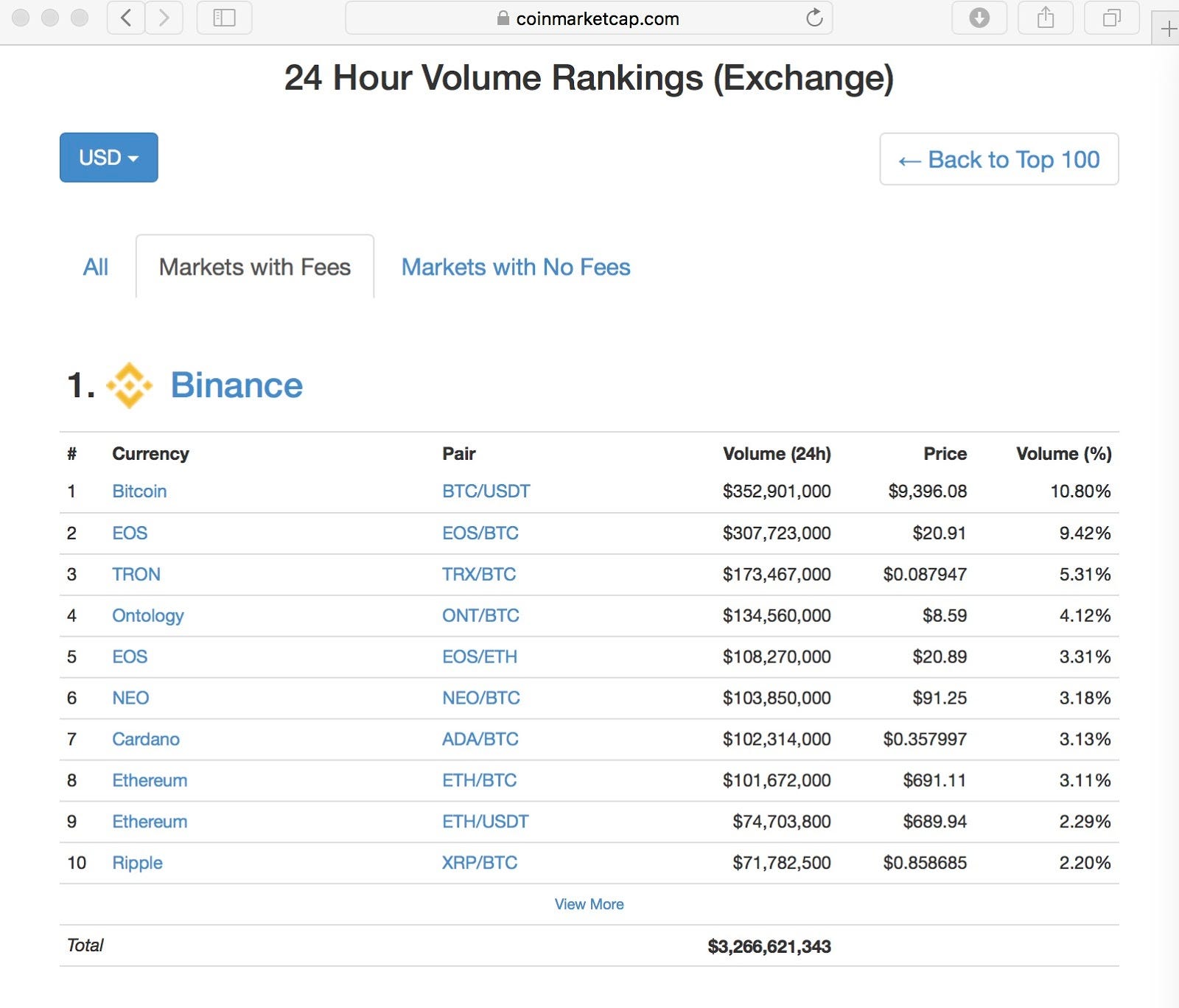Click View More under Binance table
Image resolution: width=1179 pixels, height=1008 pixels.
pyautogui.click(x=589, y=904)
